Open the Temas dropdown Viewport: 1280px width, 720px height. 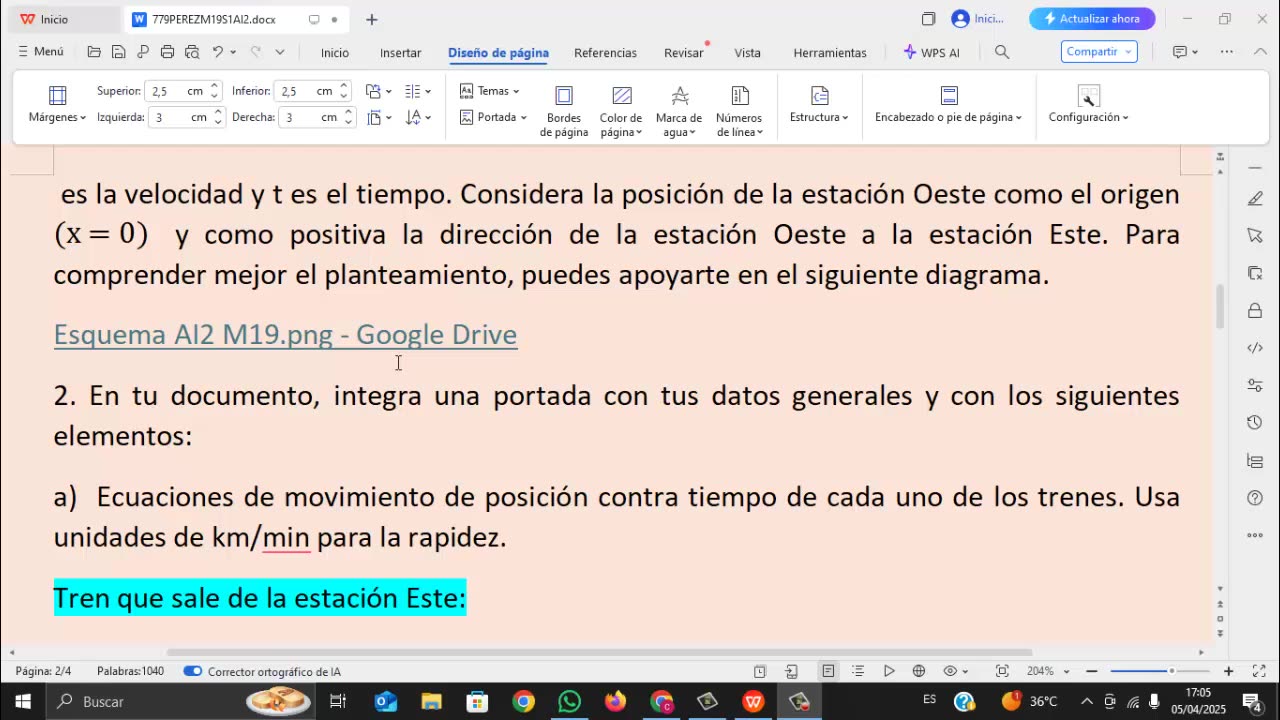pos(490,91)
